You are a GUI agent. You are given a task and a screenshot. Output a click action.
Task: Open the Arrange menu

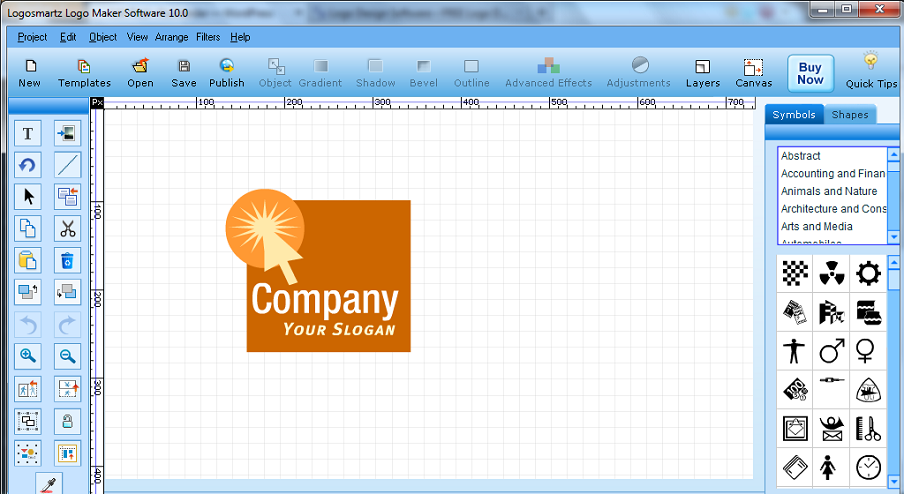[172, 37]
